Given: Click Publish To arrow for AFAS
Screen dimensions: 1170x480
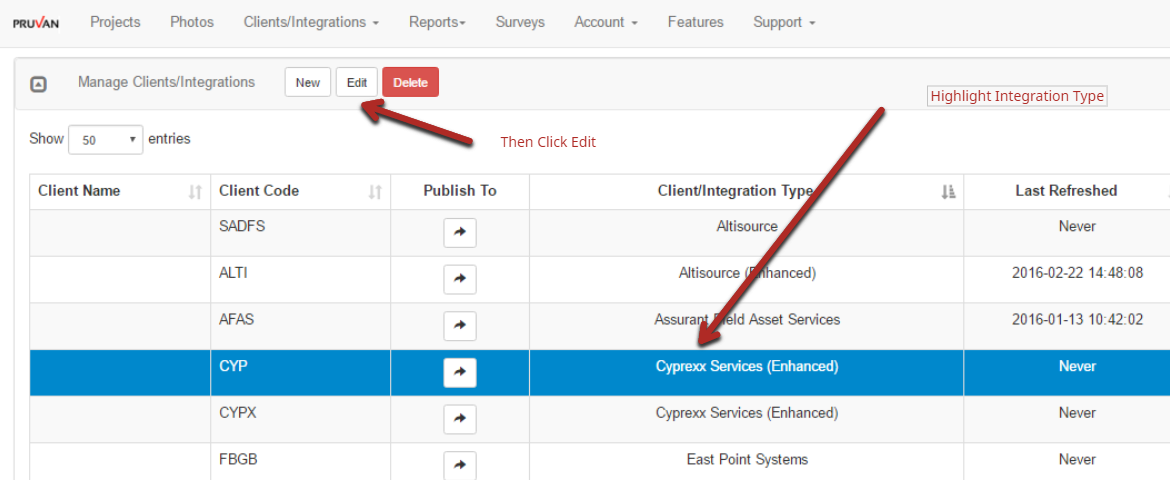Looking at the screenshot, I should [460, 326].
